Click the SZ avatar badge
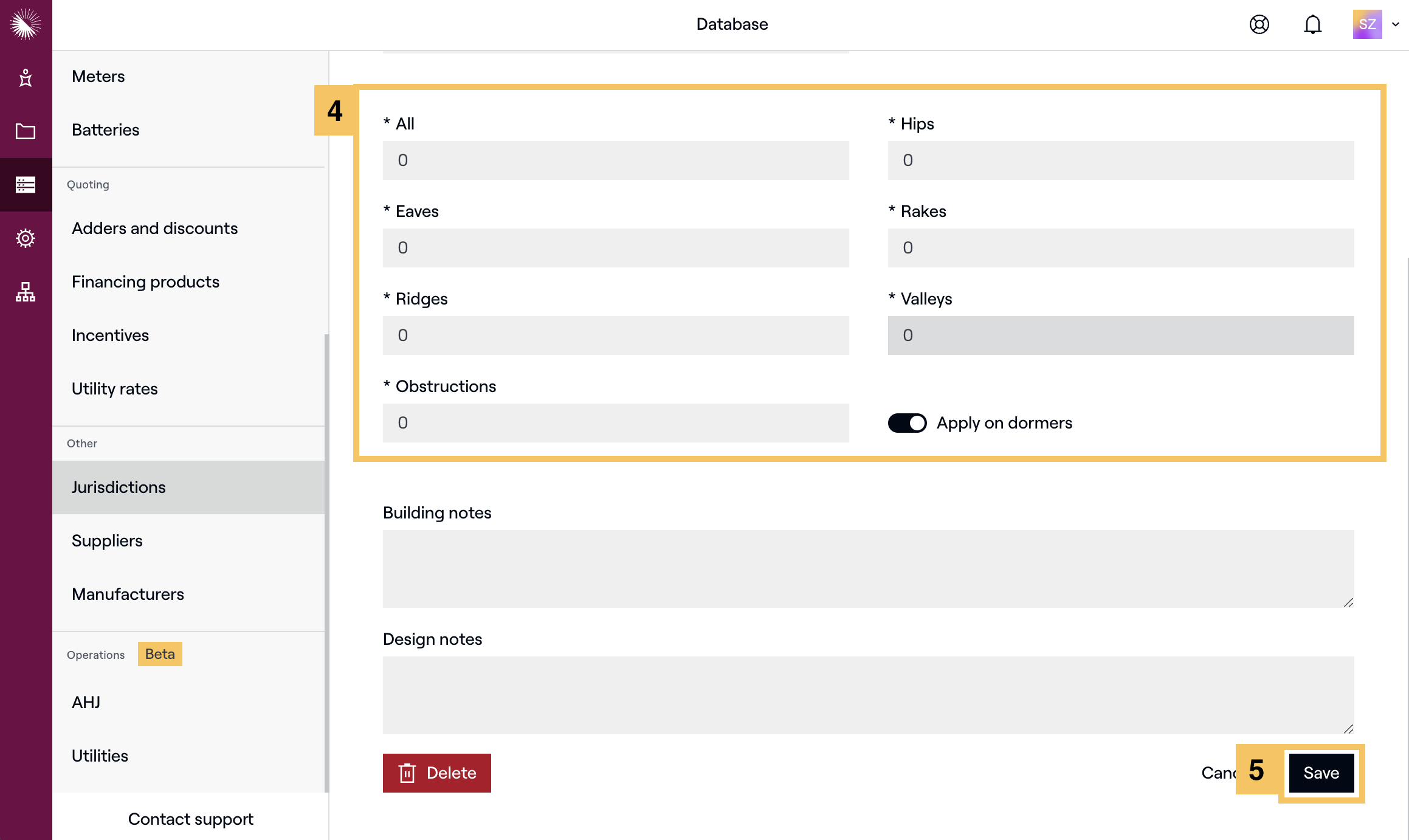The height and width of the screenshot is (840, 1409). tap(1367, 24)
